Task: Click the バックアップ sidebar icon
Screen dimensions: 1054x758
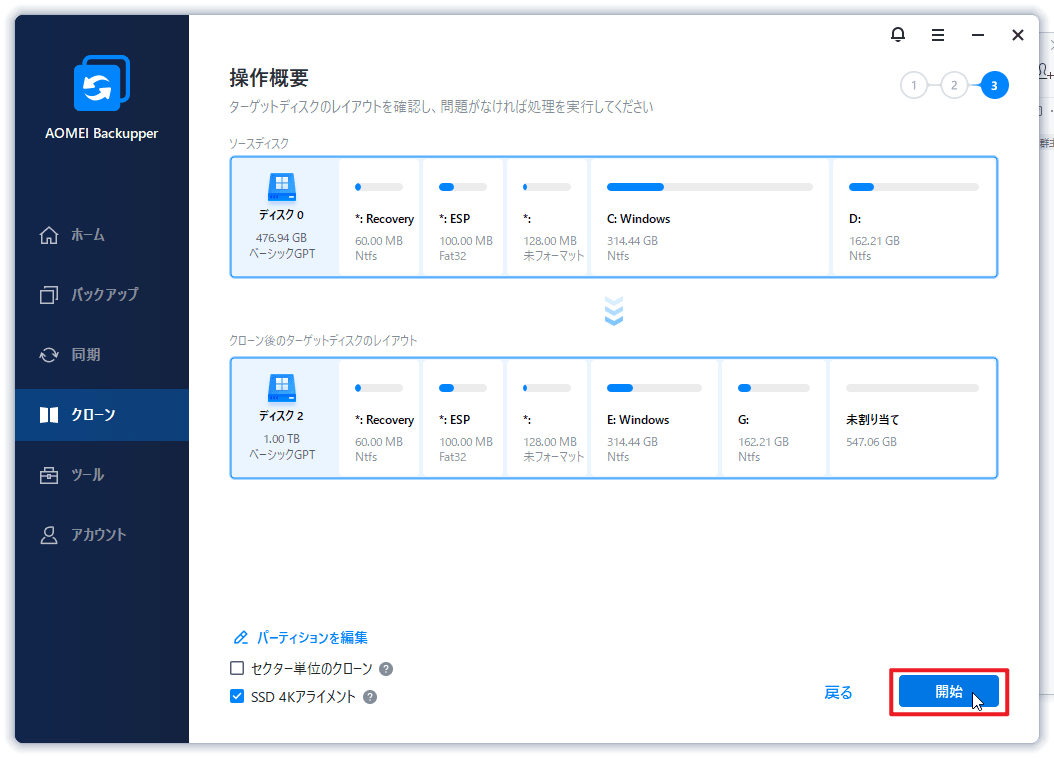Action: pyautogui.click(x=48, y=294)
